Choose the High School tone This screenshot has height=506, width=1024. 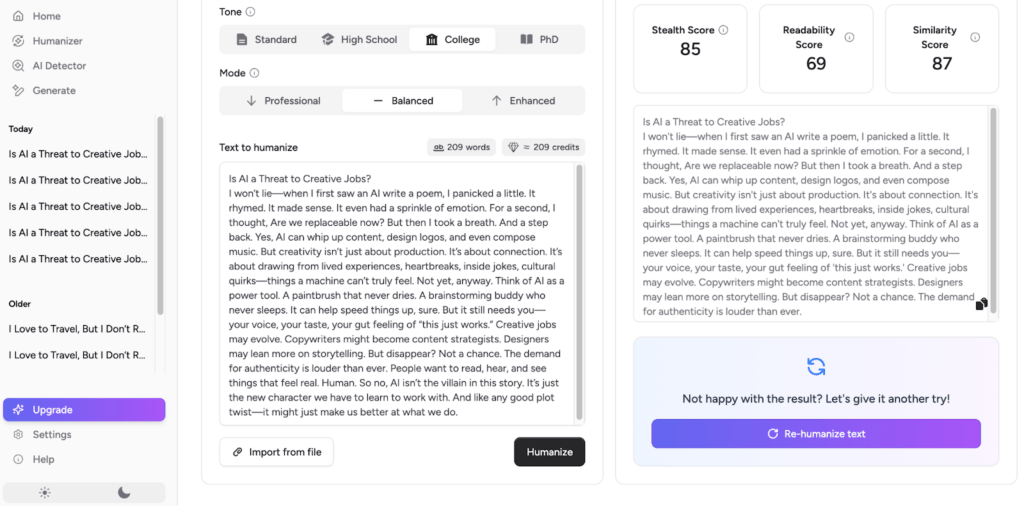(359, 40)
